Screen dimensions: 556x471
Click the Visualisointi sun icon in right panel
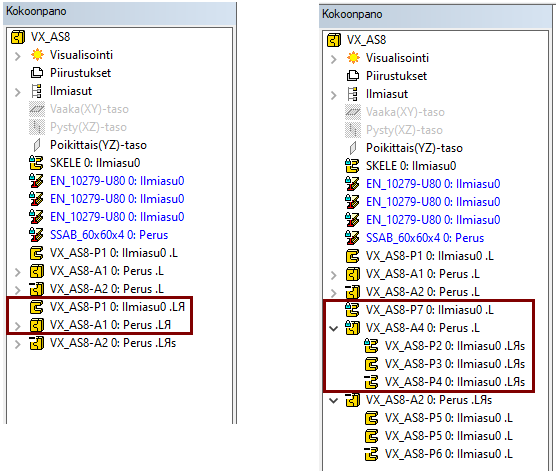coord(353,58)
